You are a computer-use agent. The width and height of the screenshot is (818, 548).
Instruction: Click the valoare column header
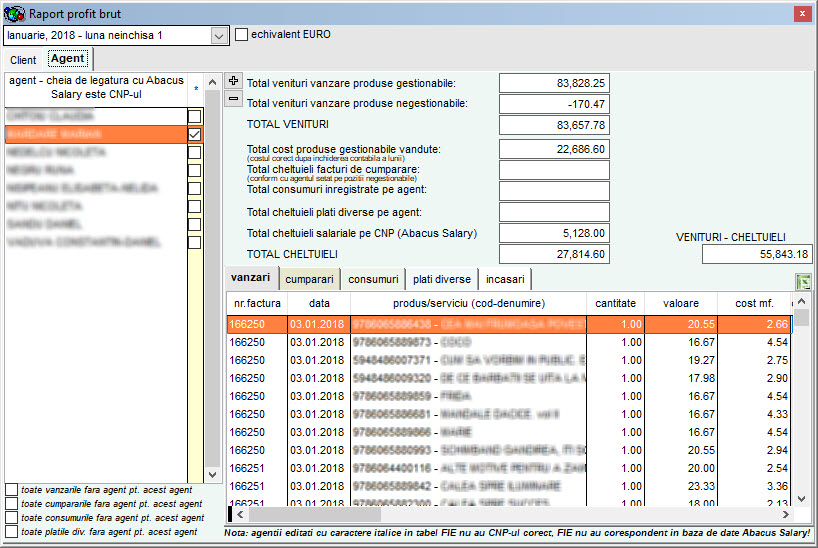(x=681, y=303)
